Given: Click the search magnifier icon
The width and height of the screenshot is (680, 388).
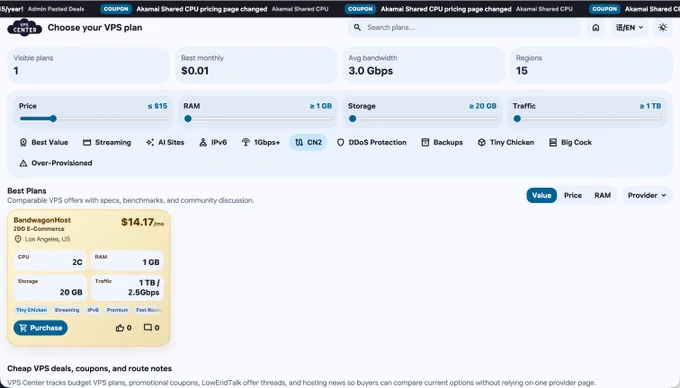Looking at the screenshot, I should click(357, 27).
